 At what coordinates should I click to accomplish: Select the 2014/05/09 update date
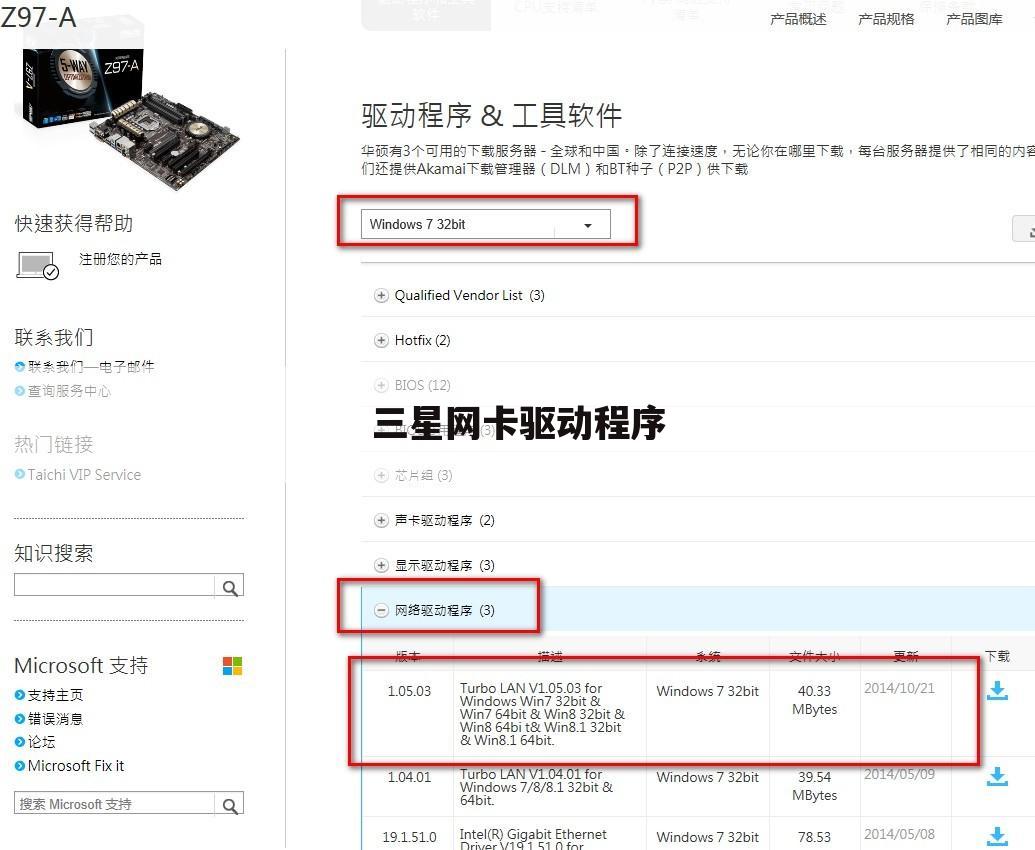click(900, 774)
